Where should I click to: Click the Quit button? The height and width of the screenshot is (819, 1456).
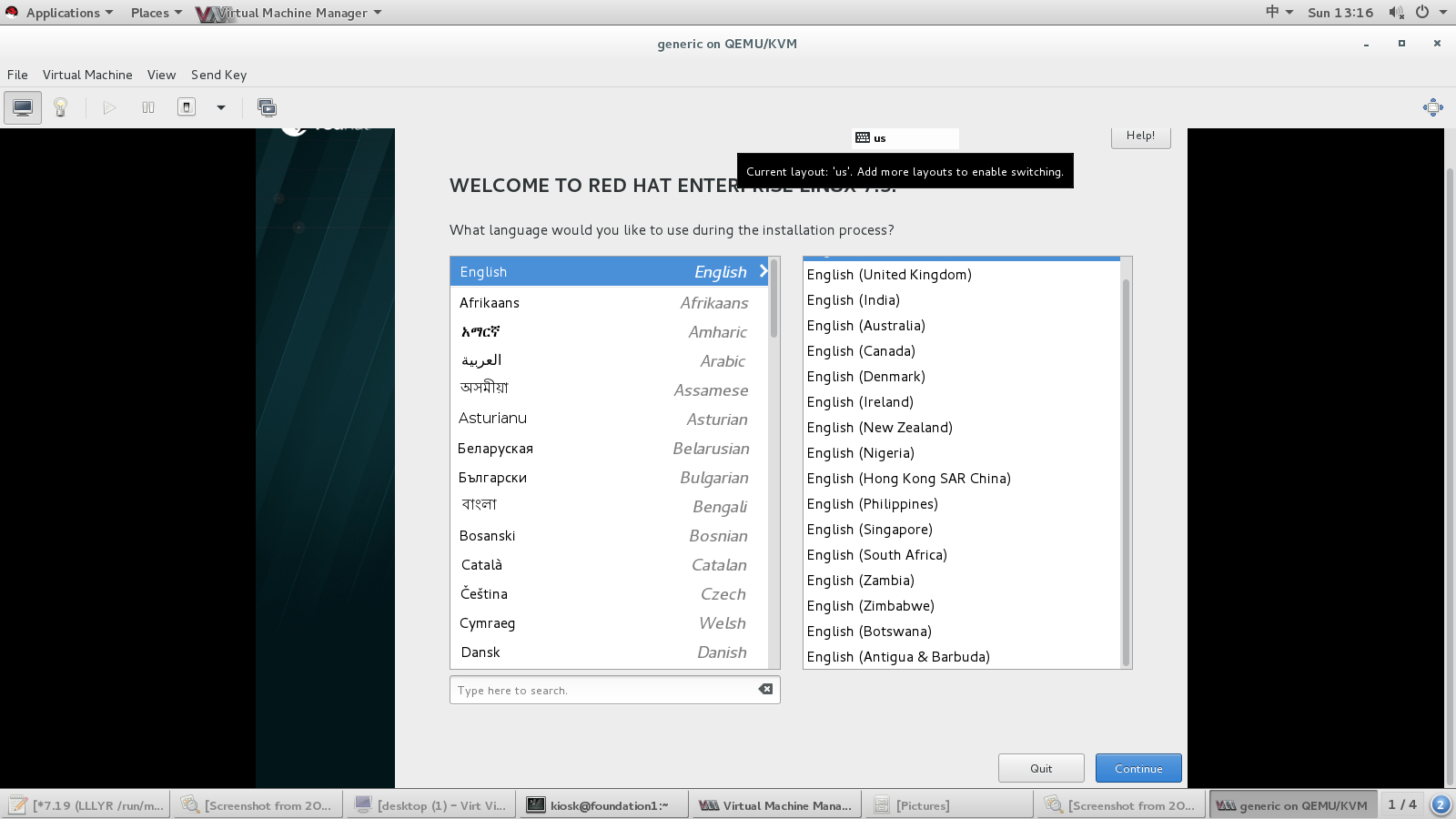tap(1041, 768)
